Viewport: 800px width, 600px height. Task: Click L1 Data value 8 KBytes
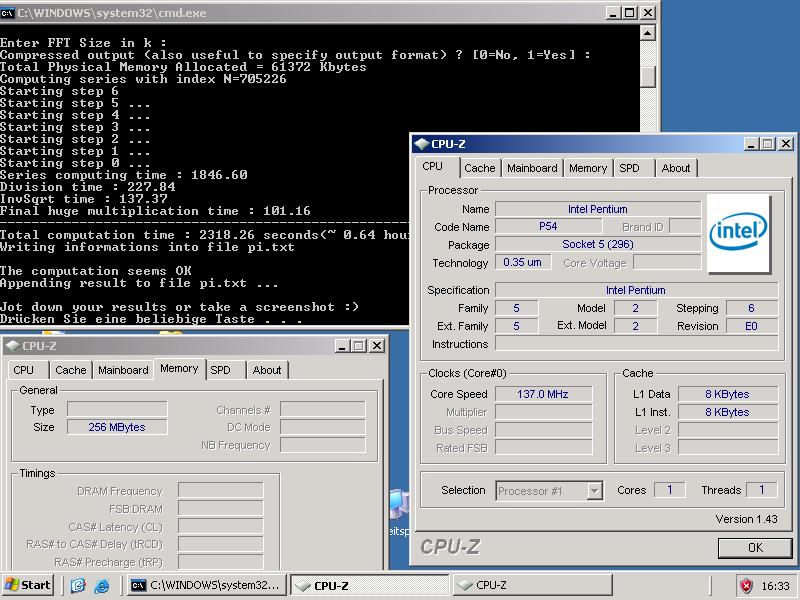point(727,394)
